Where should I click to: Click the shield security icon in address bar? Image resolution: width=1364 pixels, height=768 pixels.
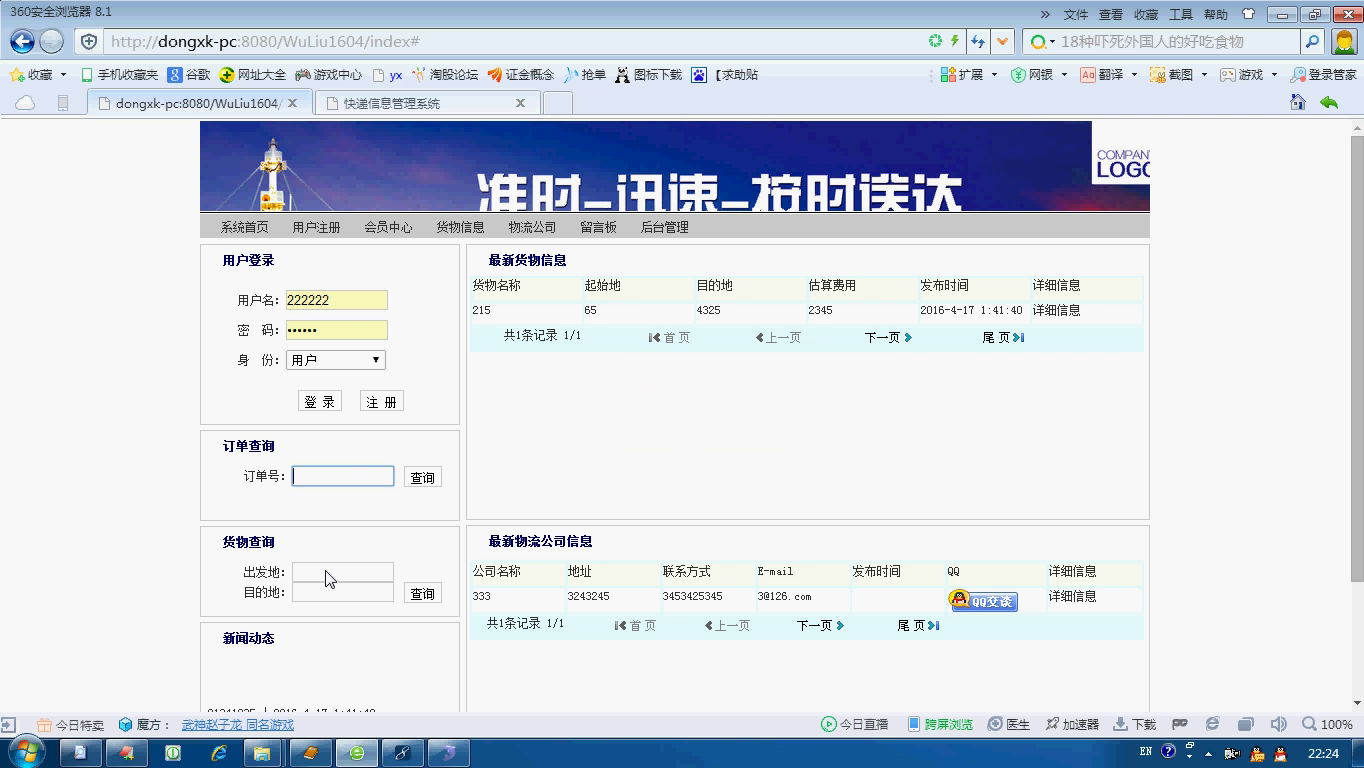click(x=89, y=41)
